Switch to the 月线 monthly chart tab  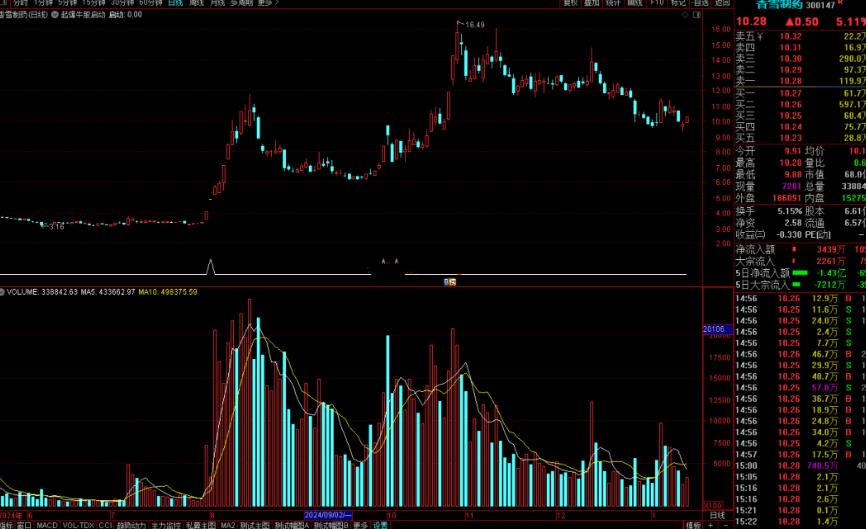coord(218,3)
